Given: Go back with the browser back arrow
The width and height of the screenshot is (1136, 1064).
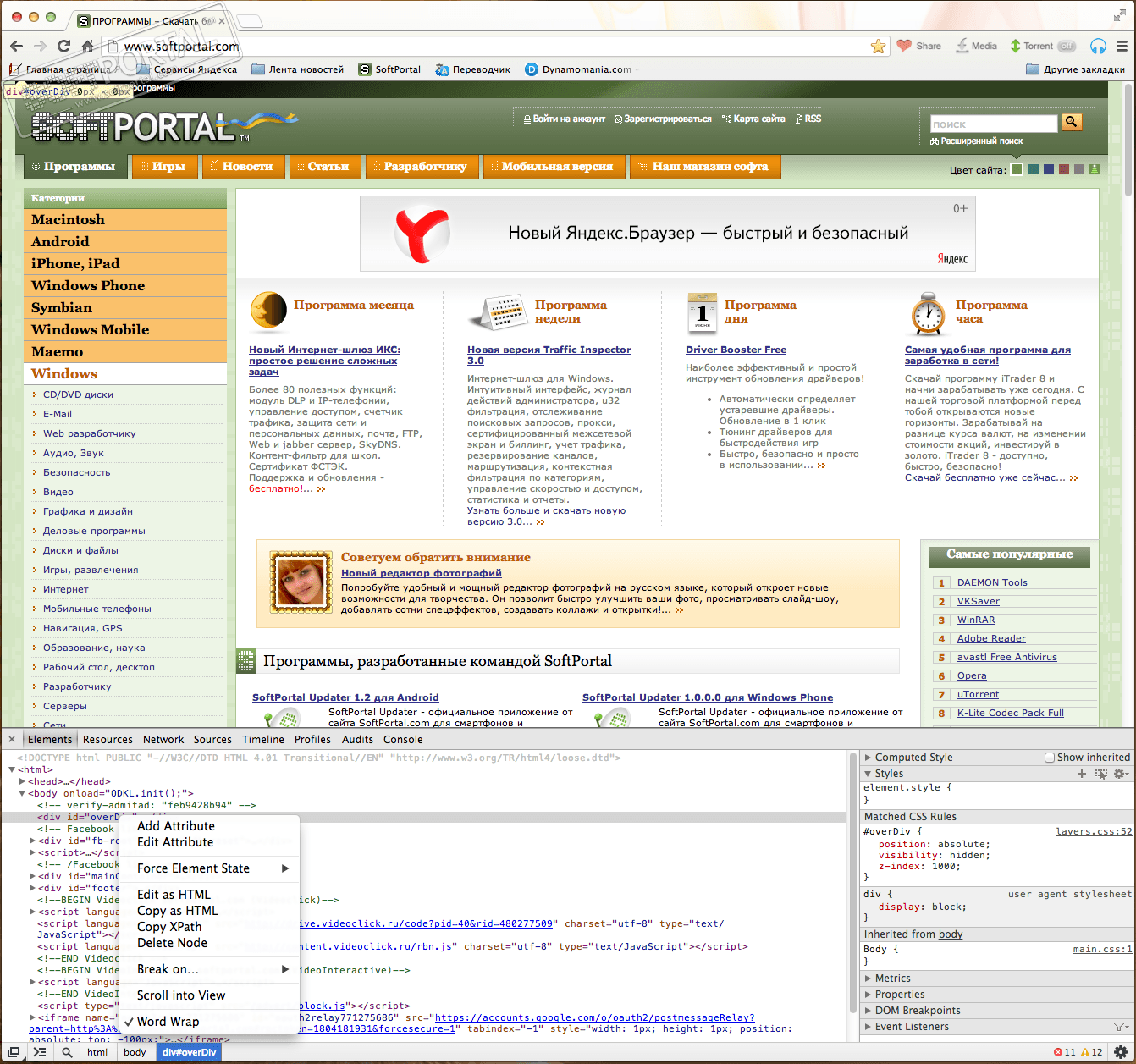Looking at the screenshot, I should coord(16,46).
